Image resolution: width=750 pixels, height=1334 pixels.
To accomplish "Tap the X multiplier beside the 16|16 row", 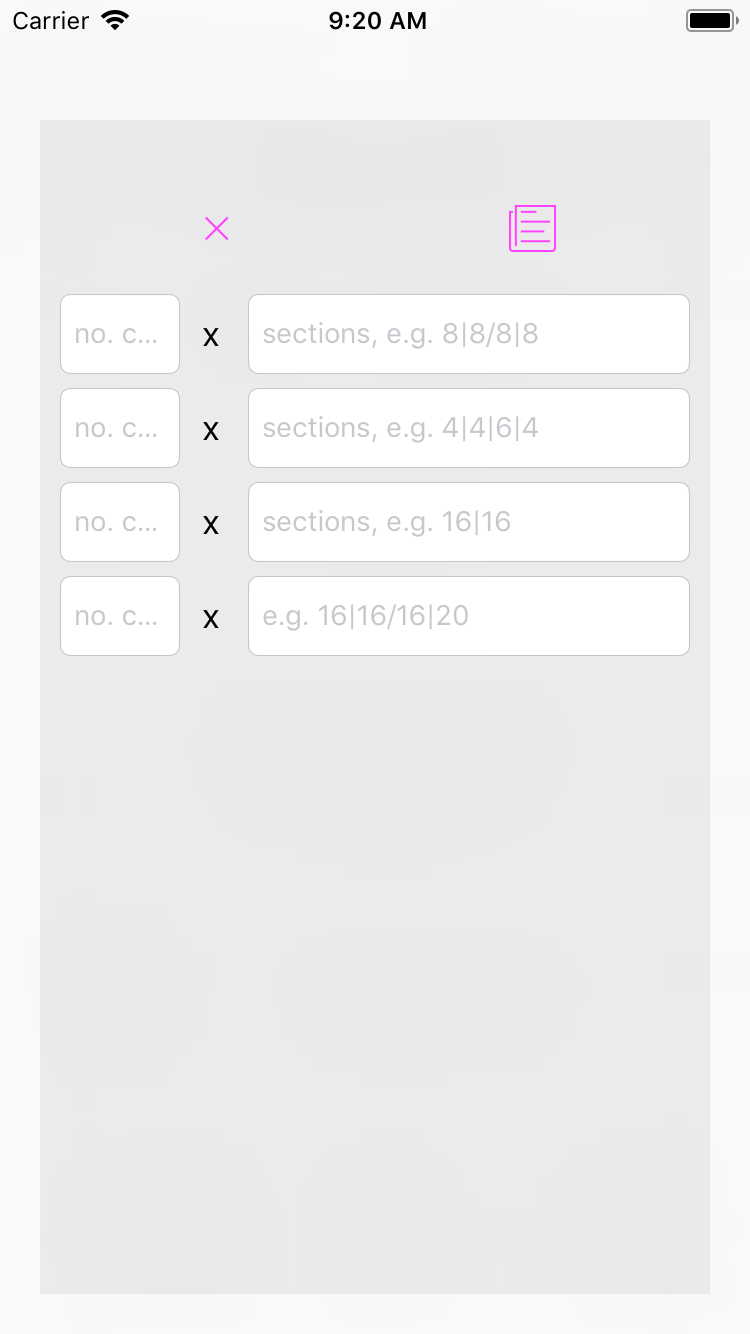I will point(211,524).
